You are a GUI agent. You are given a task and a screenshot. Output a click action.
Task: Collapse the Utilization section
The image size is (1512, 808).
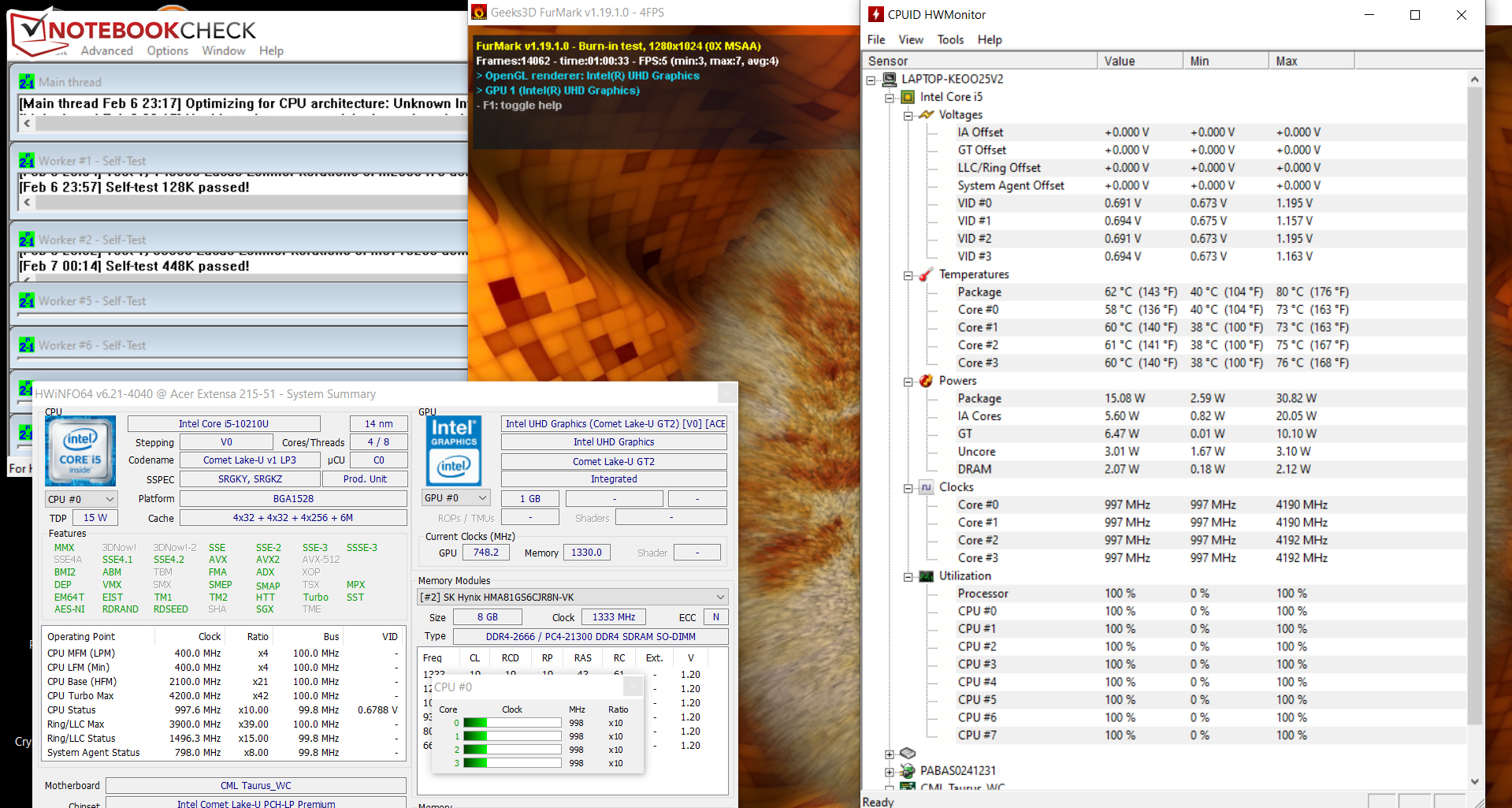tap(908, 577)
